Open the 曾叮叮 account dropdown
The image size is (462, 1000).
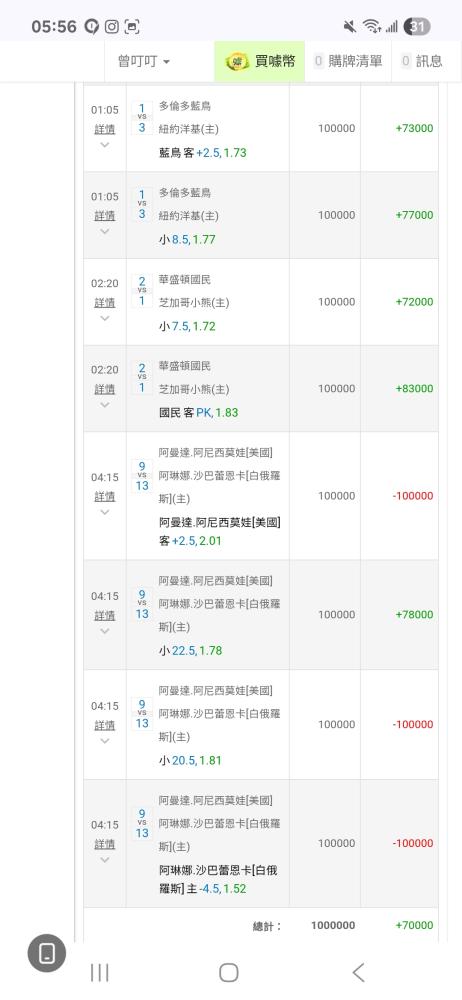point(144,61)
